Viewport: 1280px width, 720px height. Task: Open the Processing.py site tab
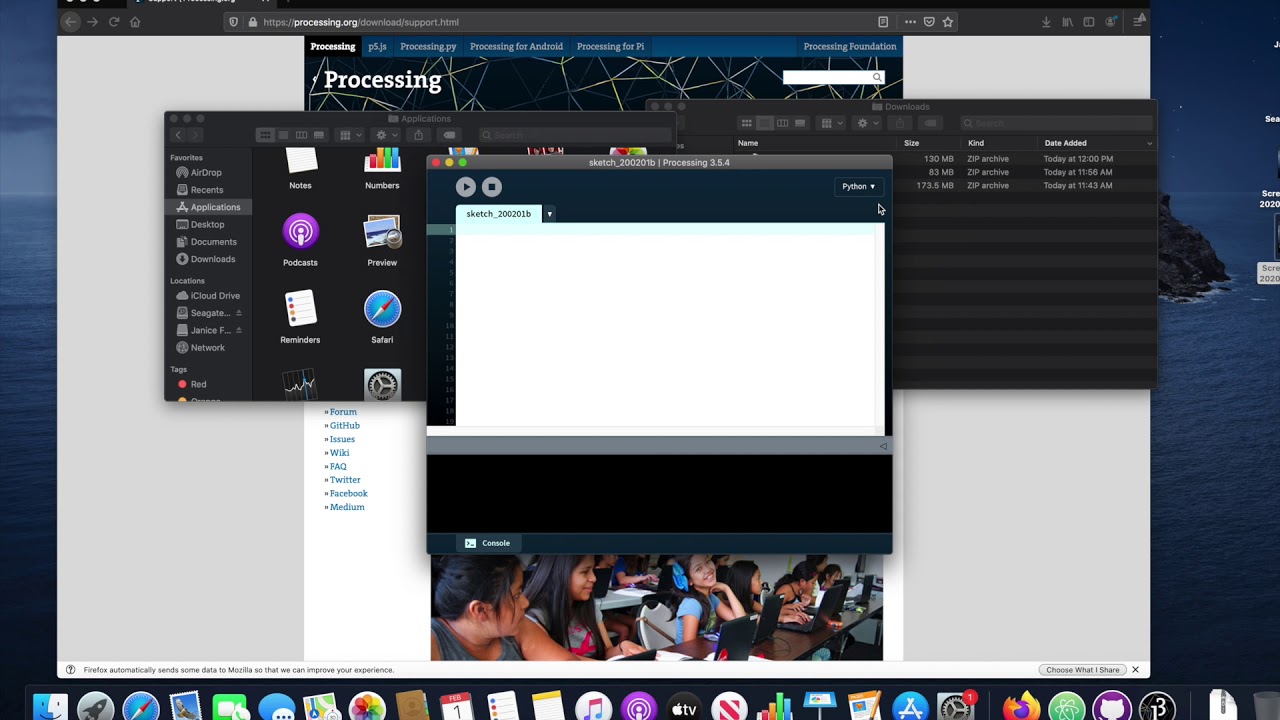(428, 46)
